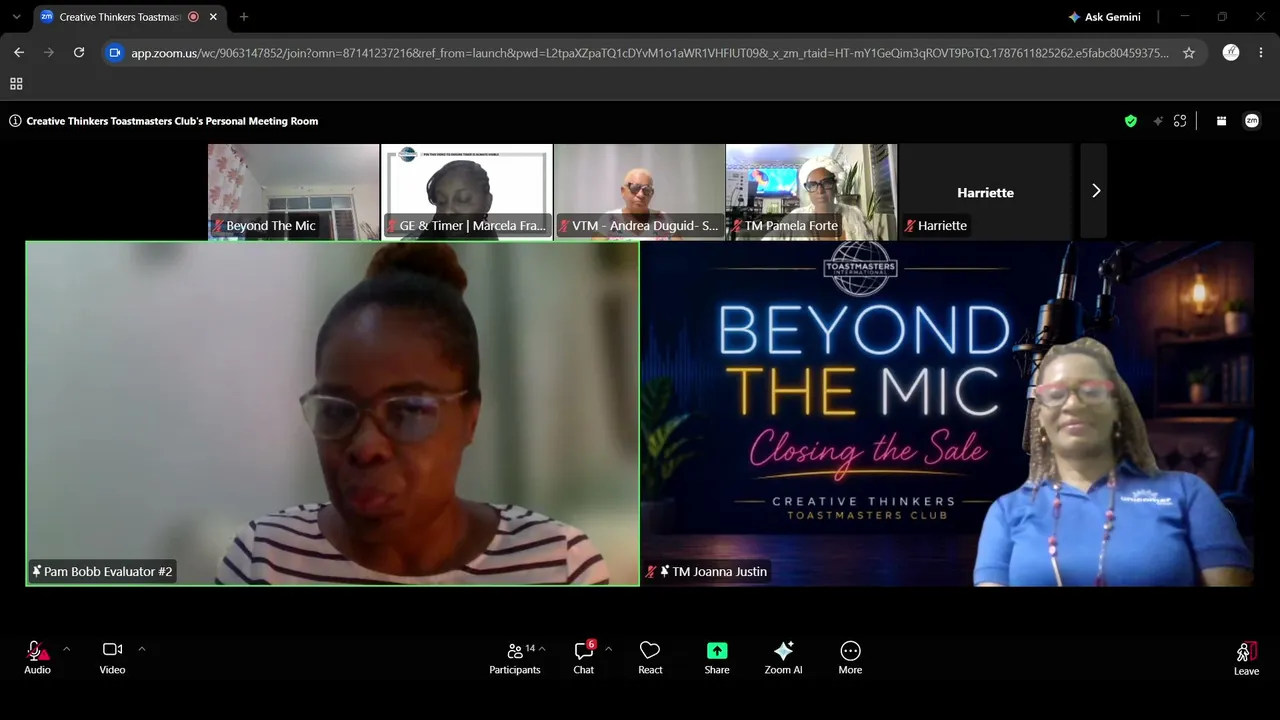The width and height of the screenshot is (1280, 720).
Task: Unmute the microphone with the Audio button
Action: tap(37, 657)
